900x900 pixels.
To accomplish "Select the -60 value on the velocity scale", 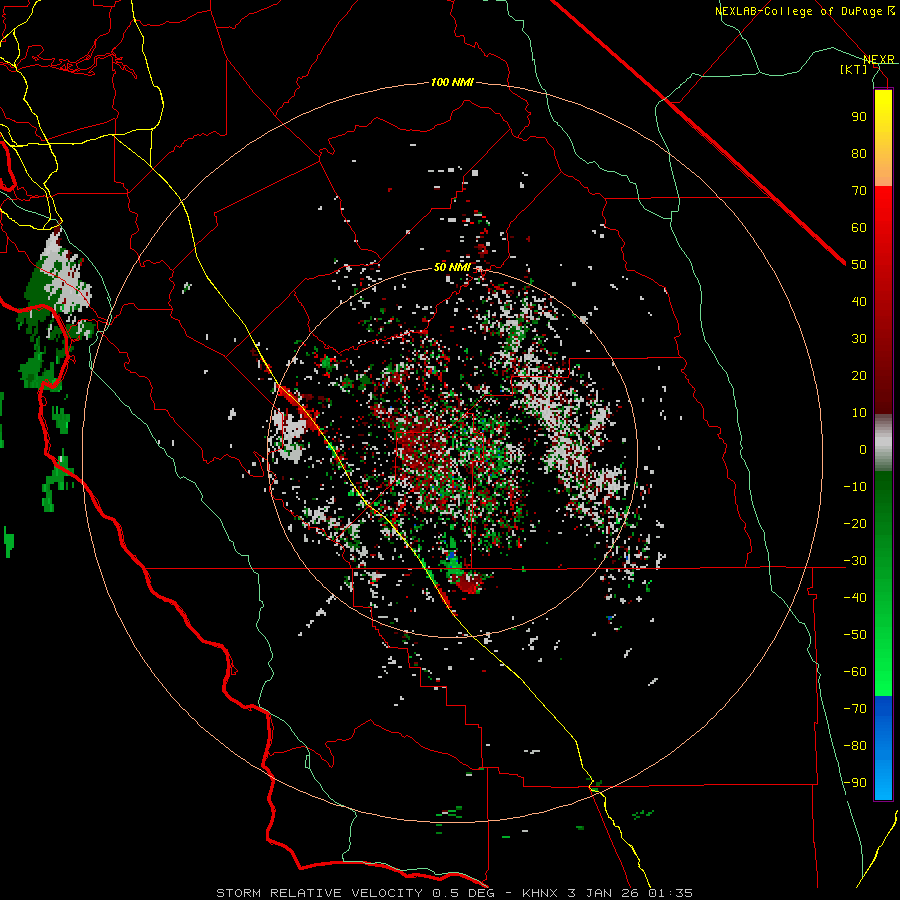I will coord(855,672).
